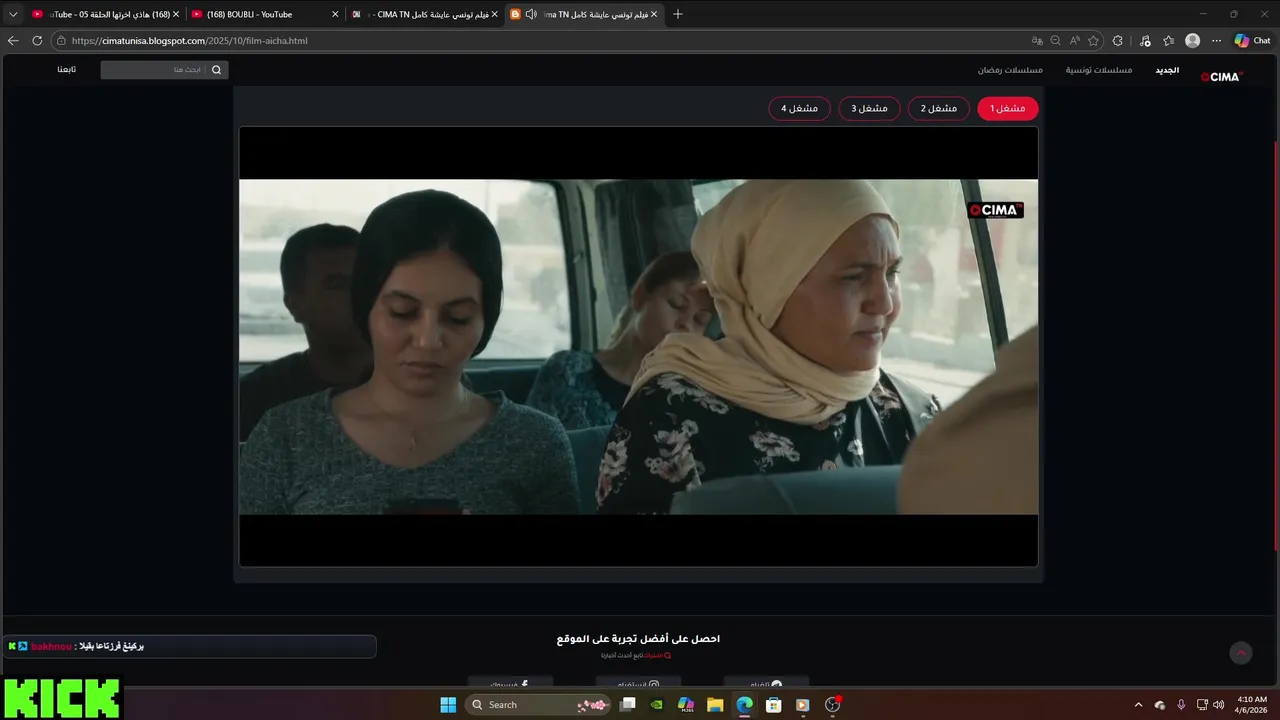Open the OBS Studio taskbar icon
This screenshot has width=1280, height=720.
pyautogui.click(x=833, y=704)
